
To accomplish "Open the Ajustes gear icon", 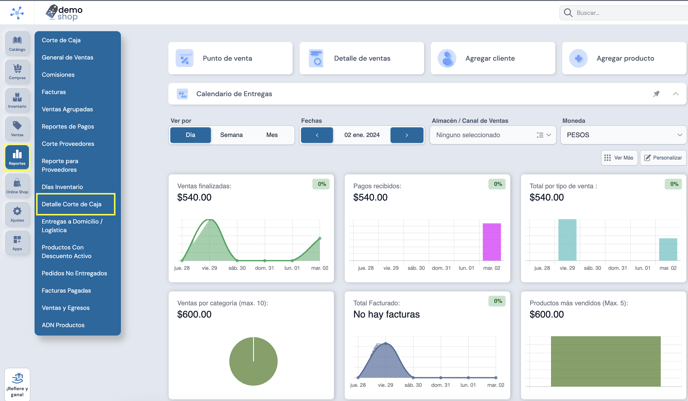I will (x=17, y=214).
